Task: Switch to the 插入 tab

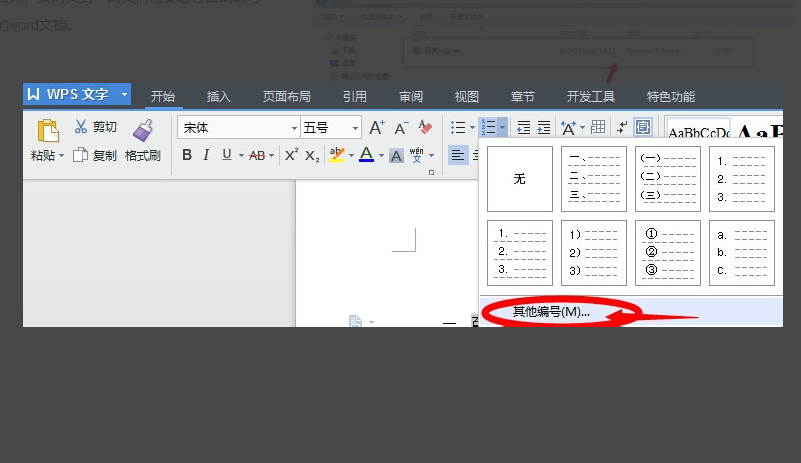Action: [x=219, y=96]
